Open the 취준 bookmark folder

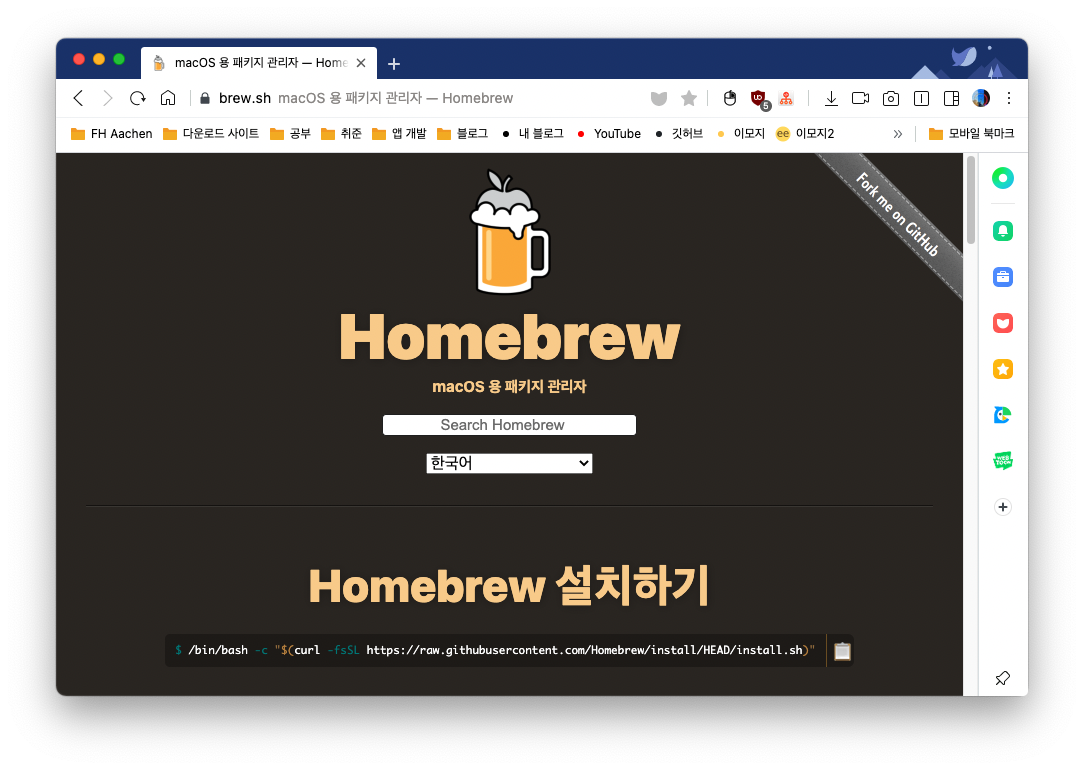(x=342, y=133)
